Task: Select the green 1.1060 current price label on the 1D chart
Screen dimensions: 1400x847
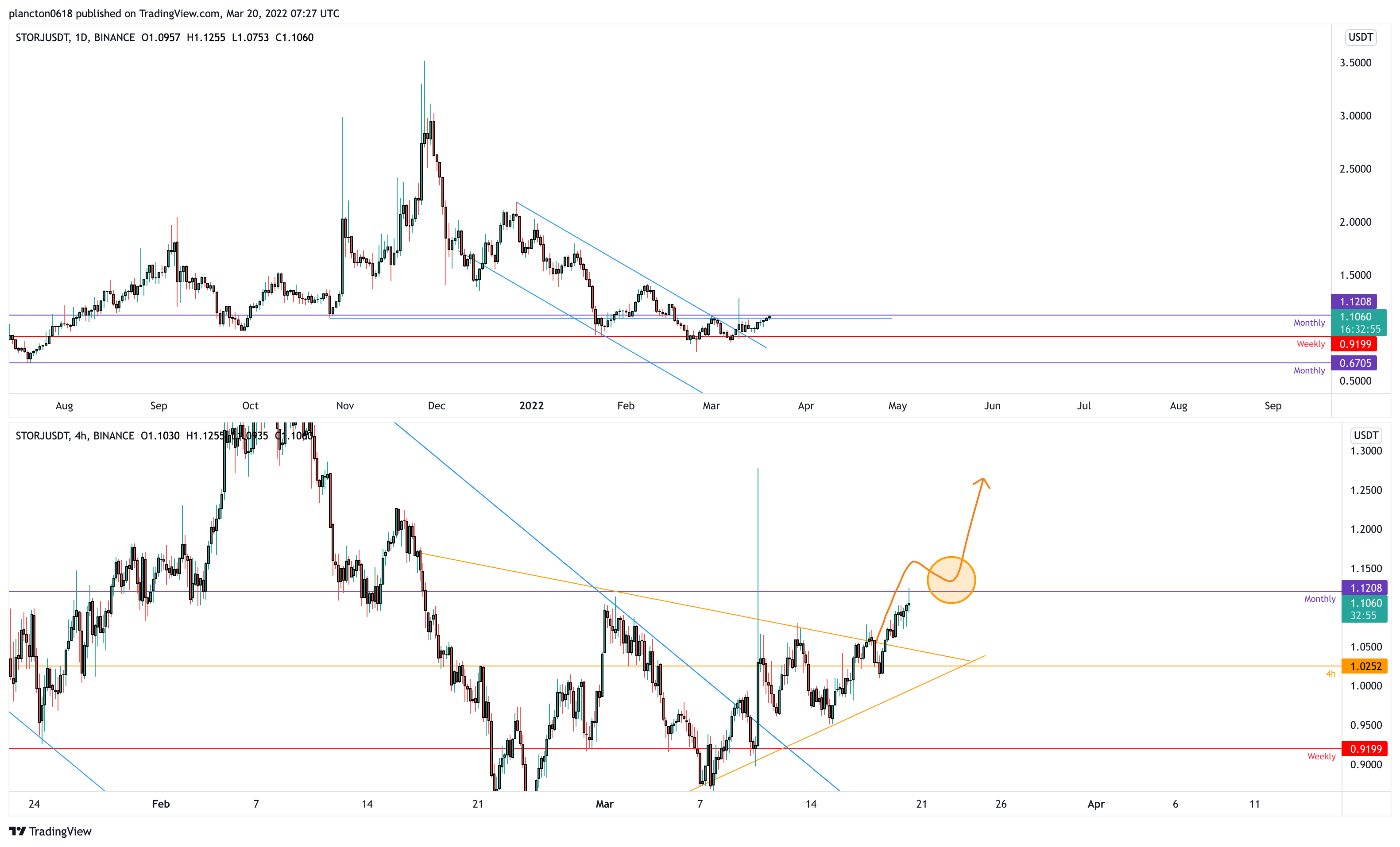Action: click(1358, 323)
